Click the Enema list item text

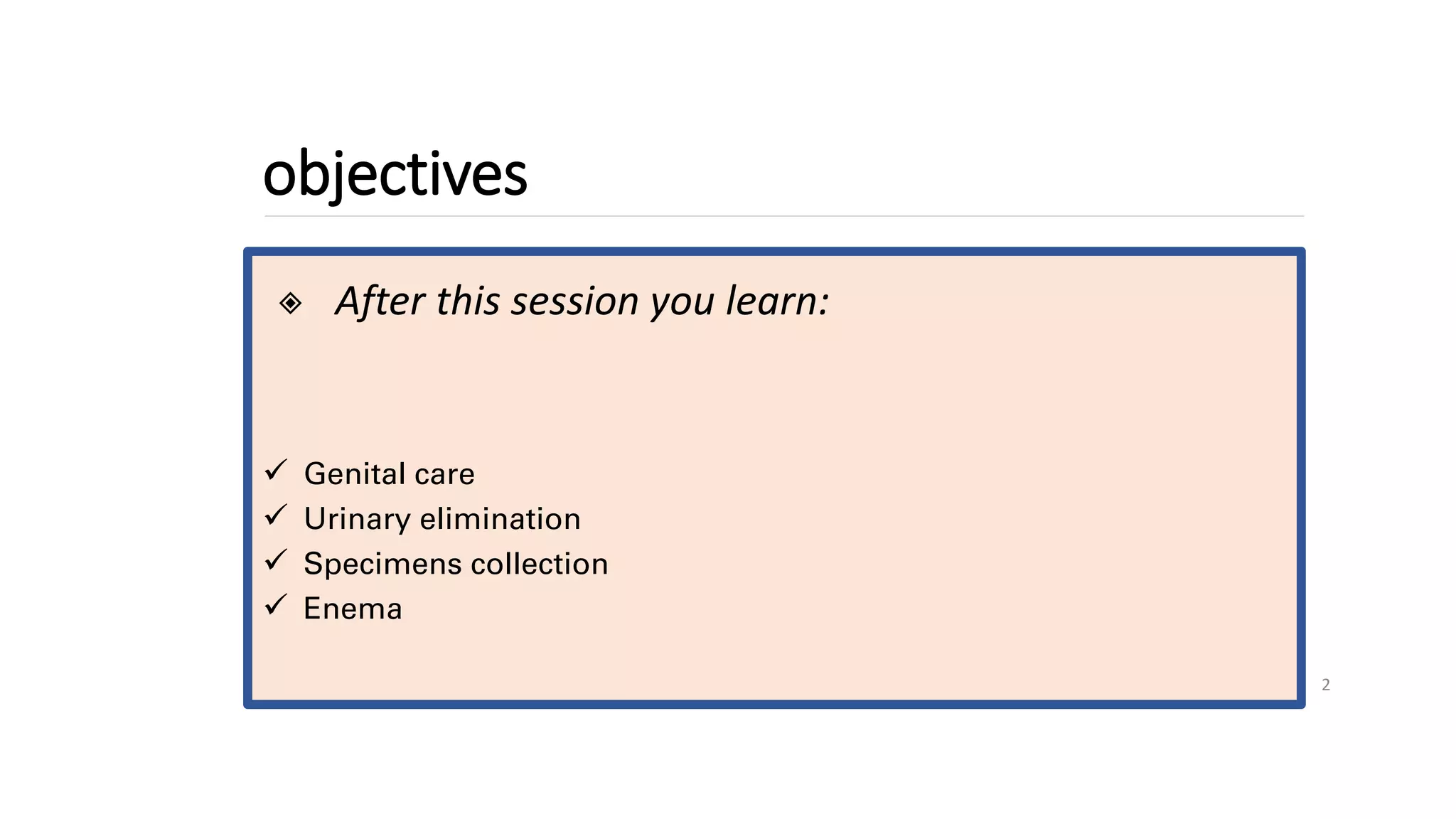coord(353,609)
